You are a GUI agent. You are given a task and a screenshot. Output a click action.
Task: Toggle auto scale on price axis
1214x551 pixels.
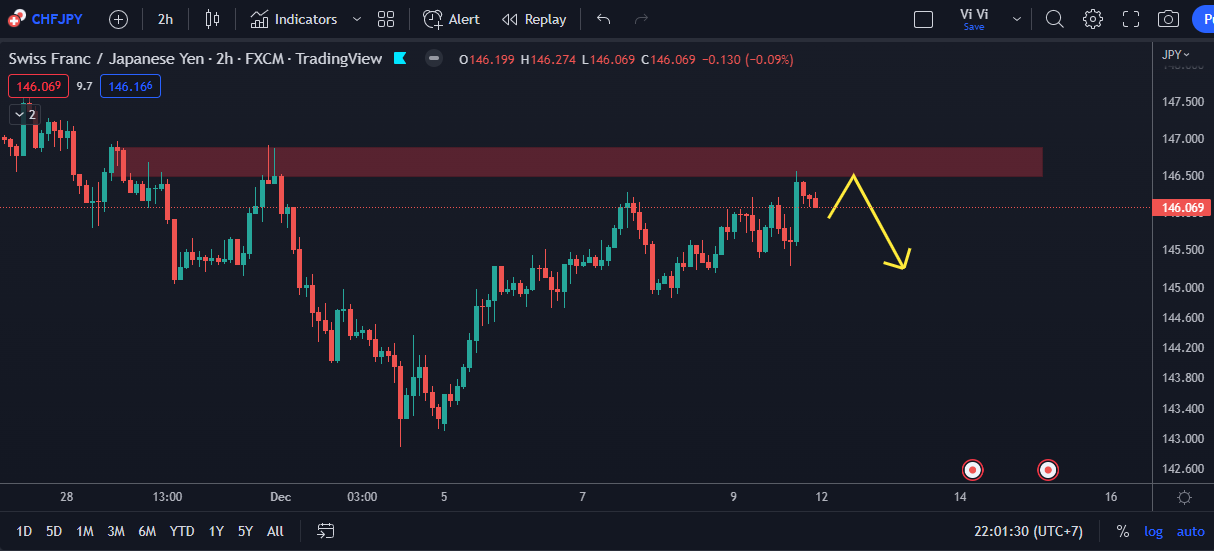(1190, 532)
